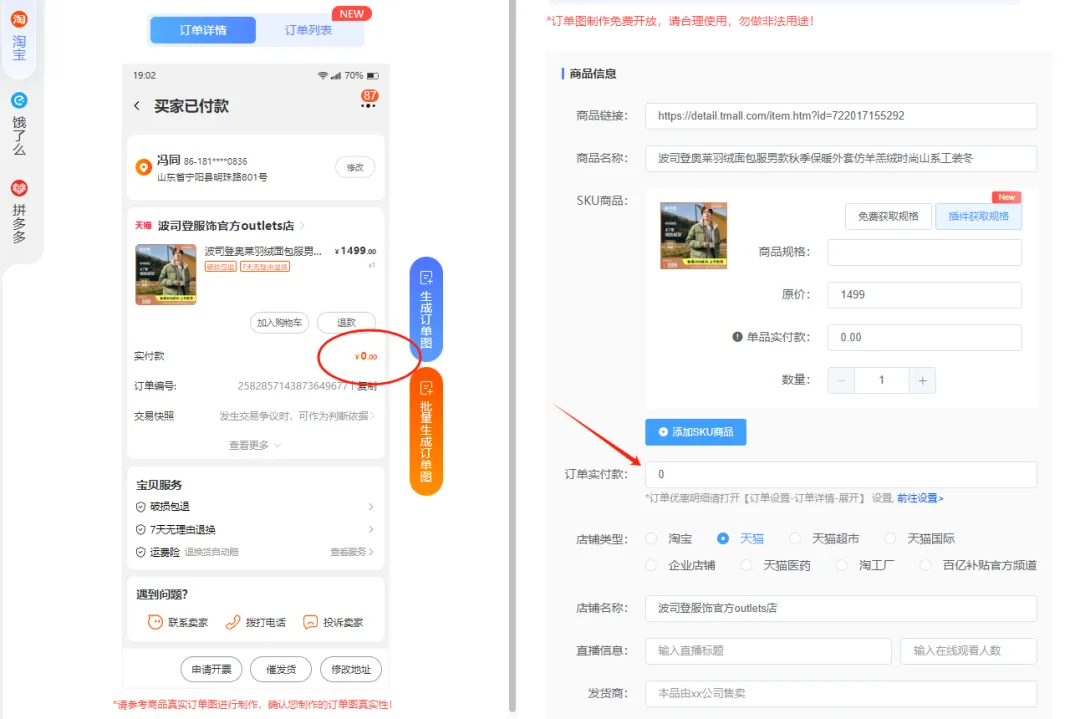Copy order number with 复制
This screenshot has width=1080, height=719.
[x=366, y=386]
